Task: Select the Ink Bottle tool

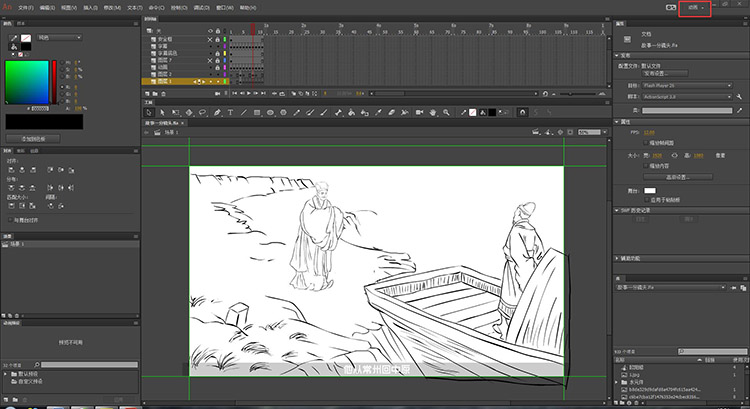Action: [x=365, y=112]
